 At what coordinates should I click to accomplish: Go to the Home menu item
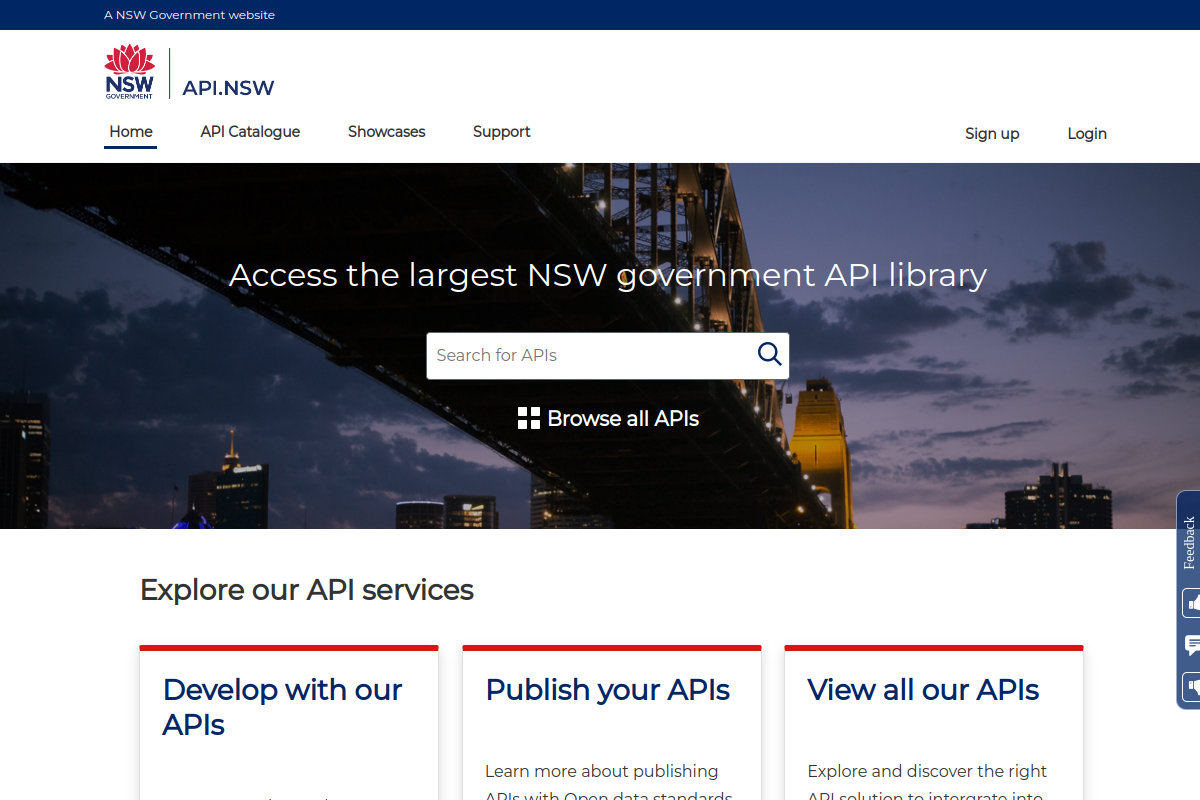[x=131, y=132]
